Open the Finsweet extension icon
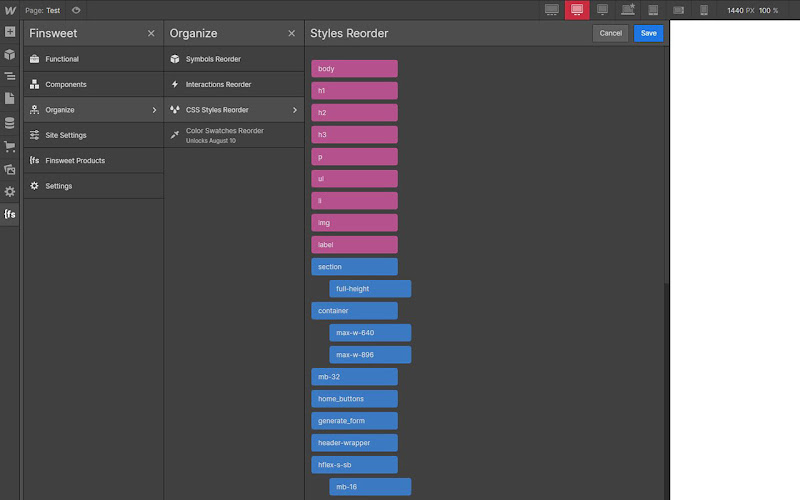 coord(10,214)
